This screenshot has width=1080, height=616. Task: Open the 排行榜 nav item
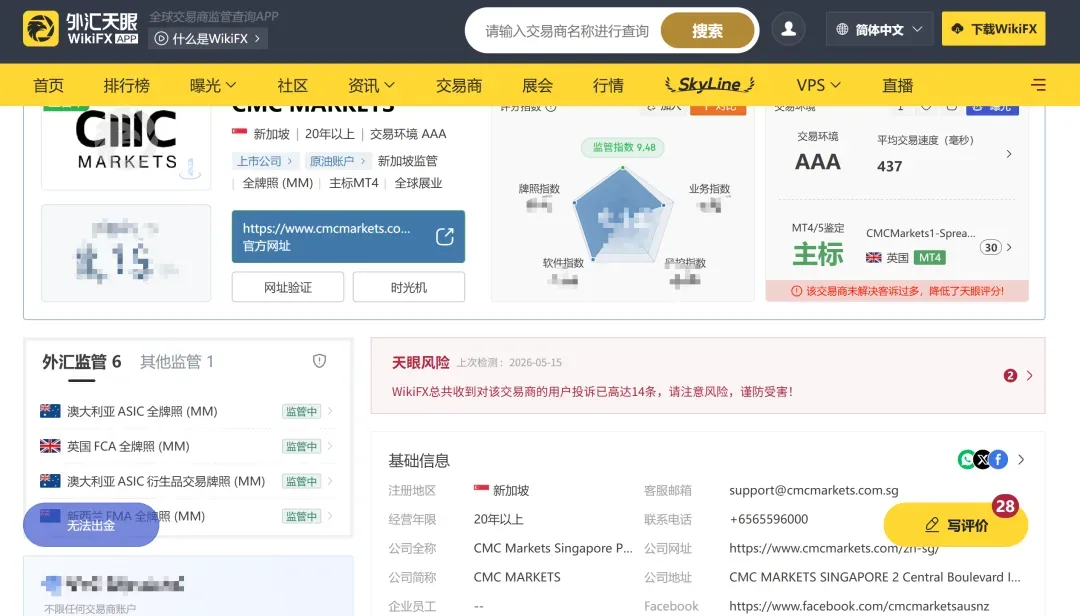(x=127, y=85)
